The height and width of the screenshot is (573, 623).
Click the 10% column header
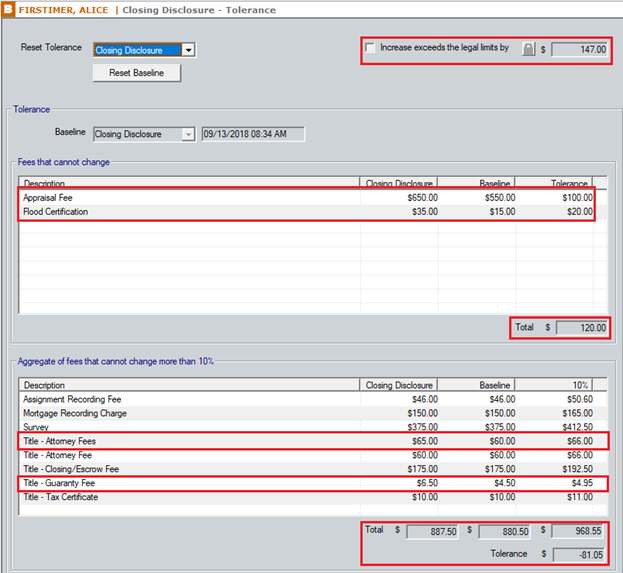point(555,384)
